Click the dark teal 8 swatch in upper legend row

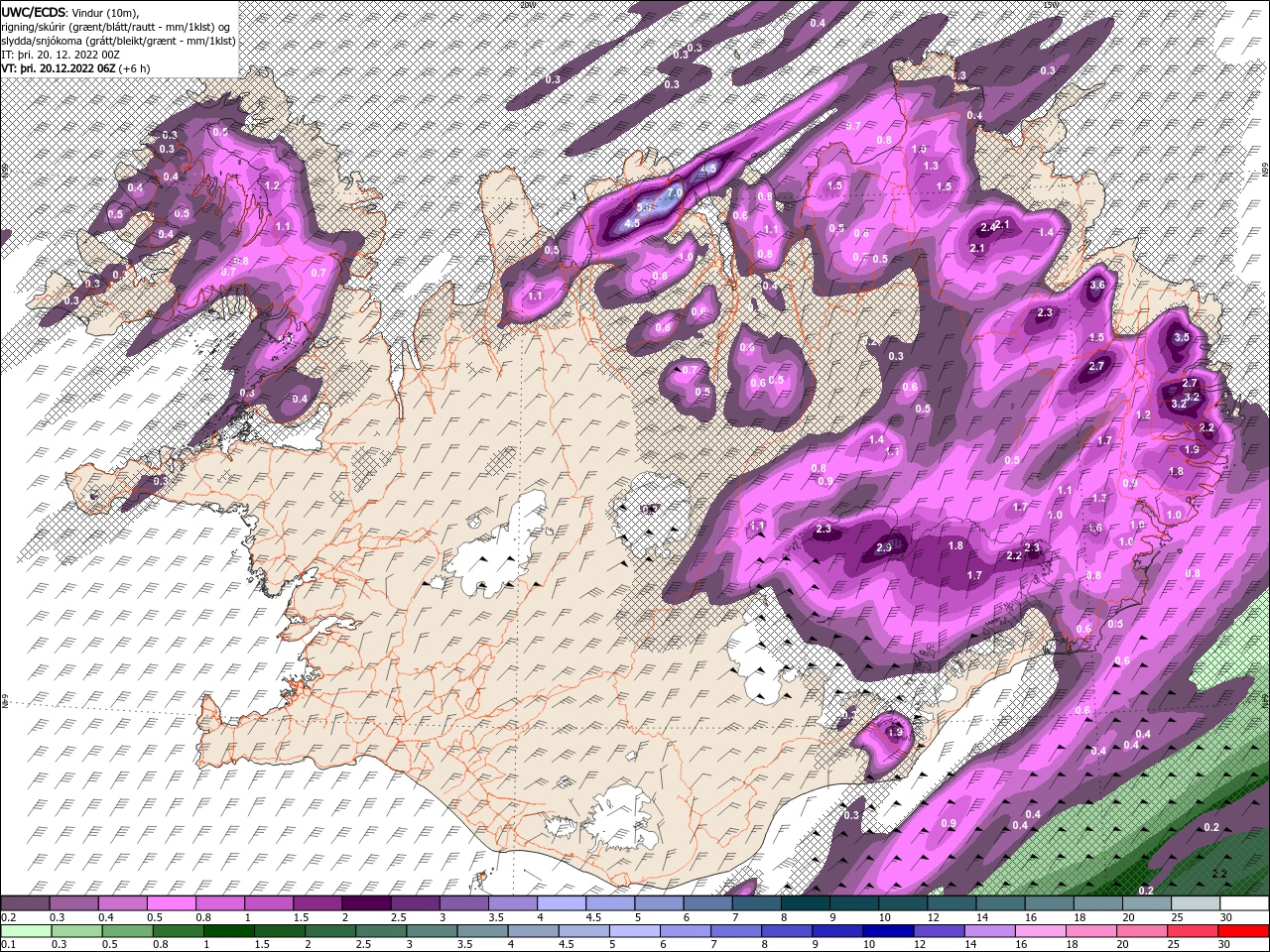[805, 903]
